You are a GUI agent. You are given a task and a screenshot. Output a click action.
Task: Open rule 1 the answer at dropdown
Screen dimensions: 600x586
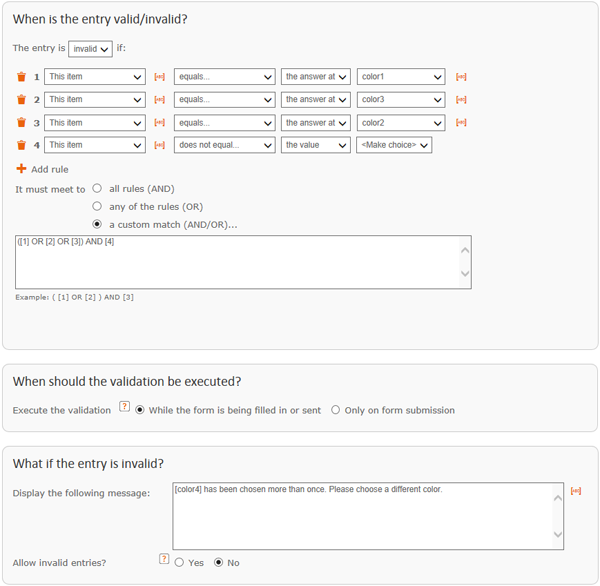pos(316,77)
